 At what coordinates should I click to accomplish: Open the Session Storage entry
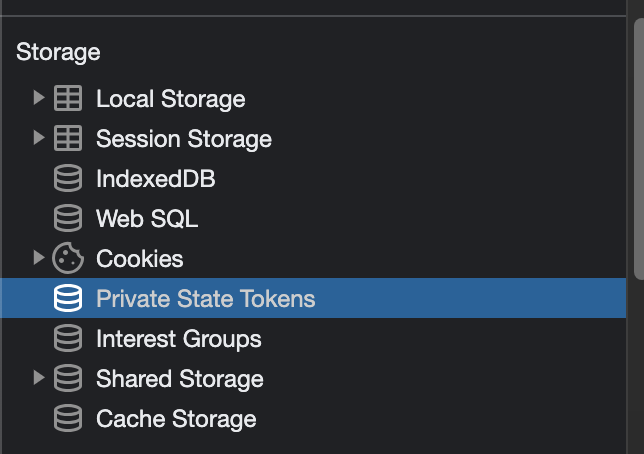tap(183, 139)
